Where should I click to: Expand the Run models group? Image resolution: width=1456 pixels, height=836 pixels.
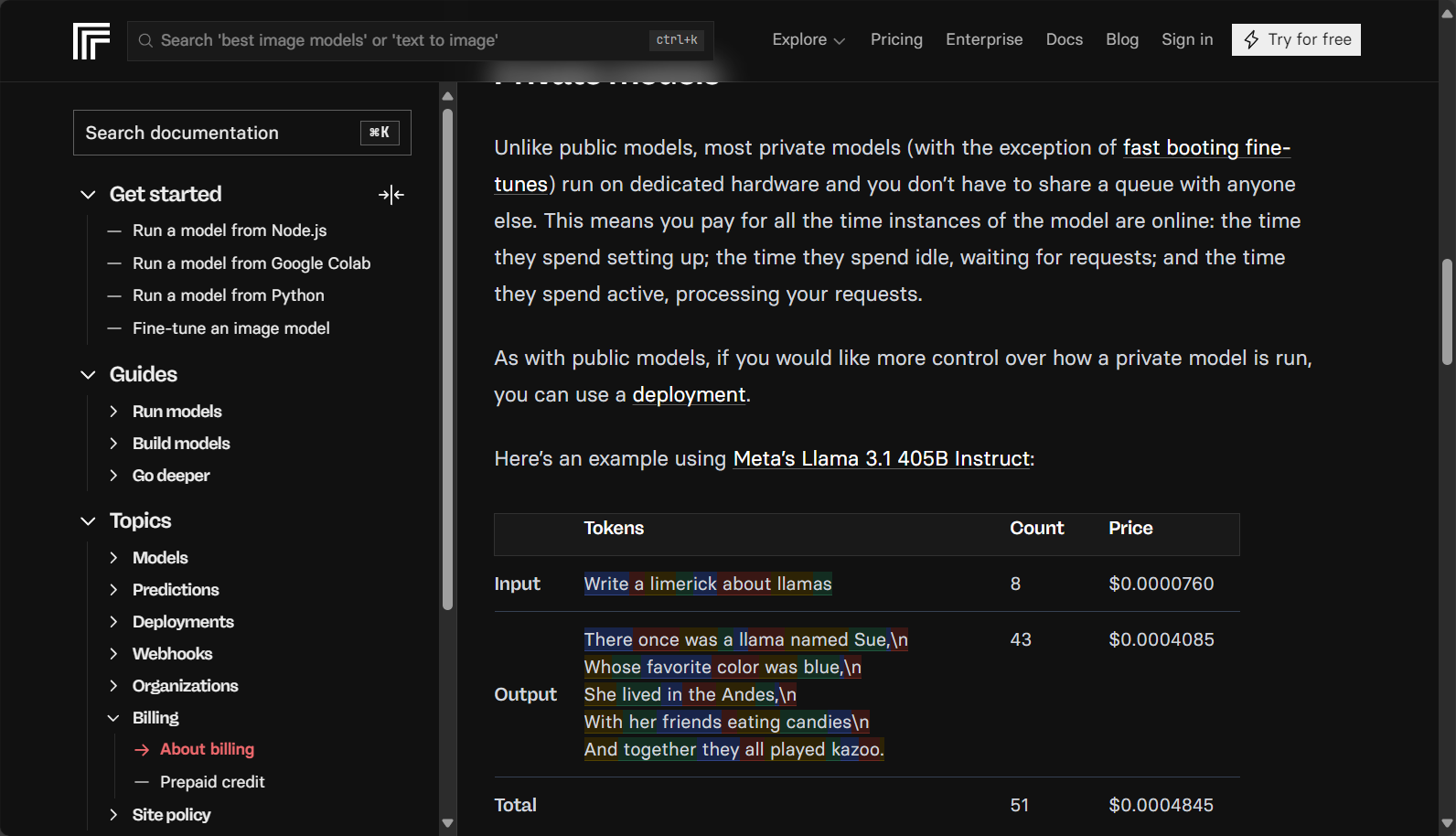pos(113,412)
